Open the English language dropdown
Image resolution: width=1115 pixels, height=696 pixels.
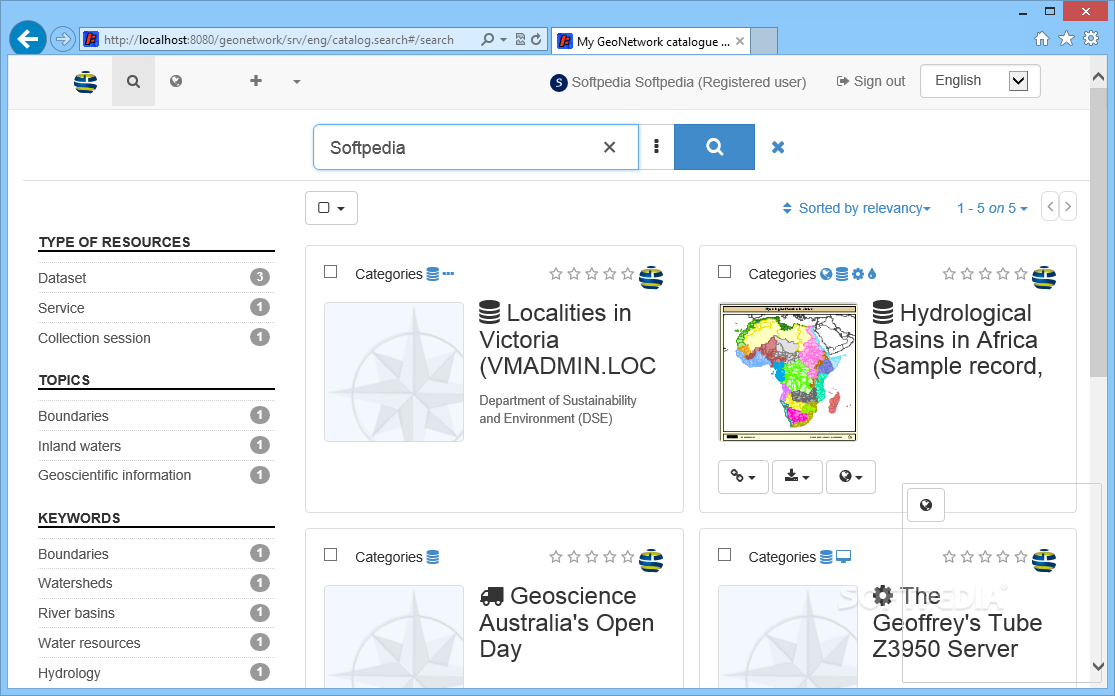(980, 81)
